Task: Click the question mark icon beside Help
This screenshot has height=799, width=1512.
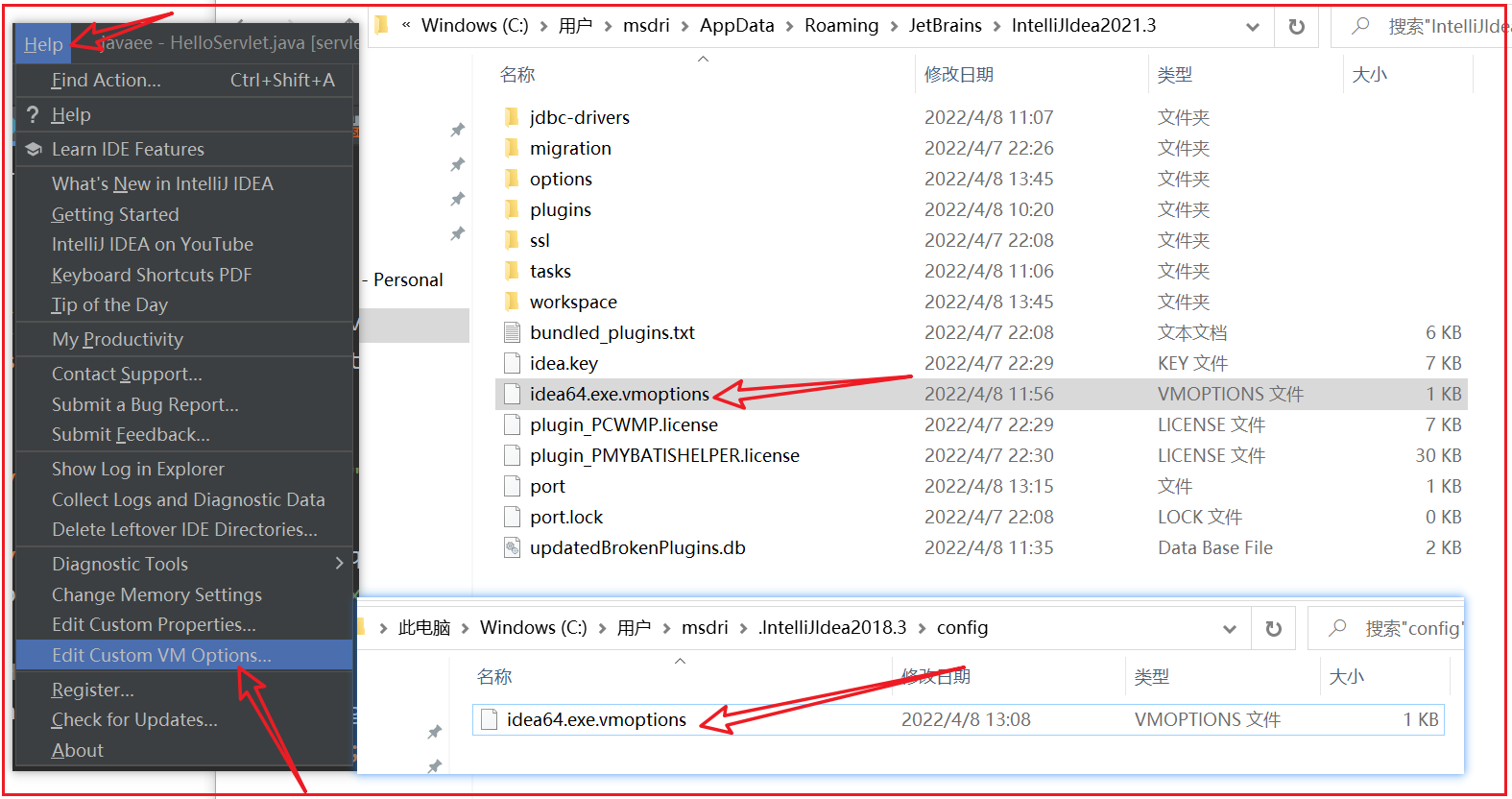Action: [x=33, y=115]
